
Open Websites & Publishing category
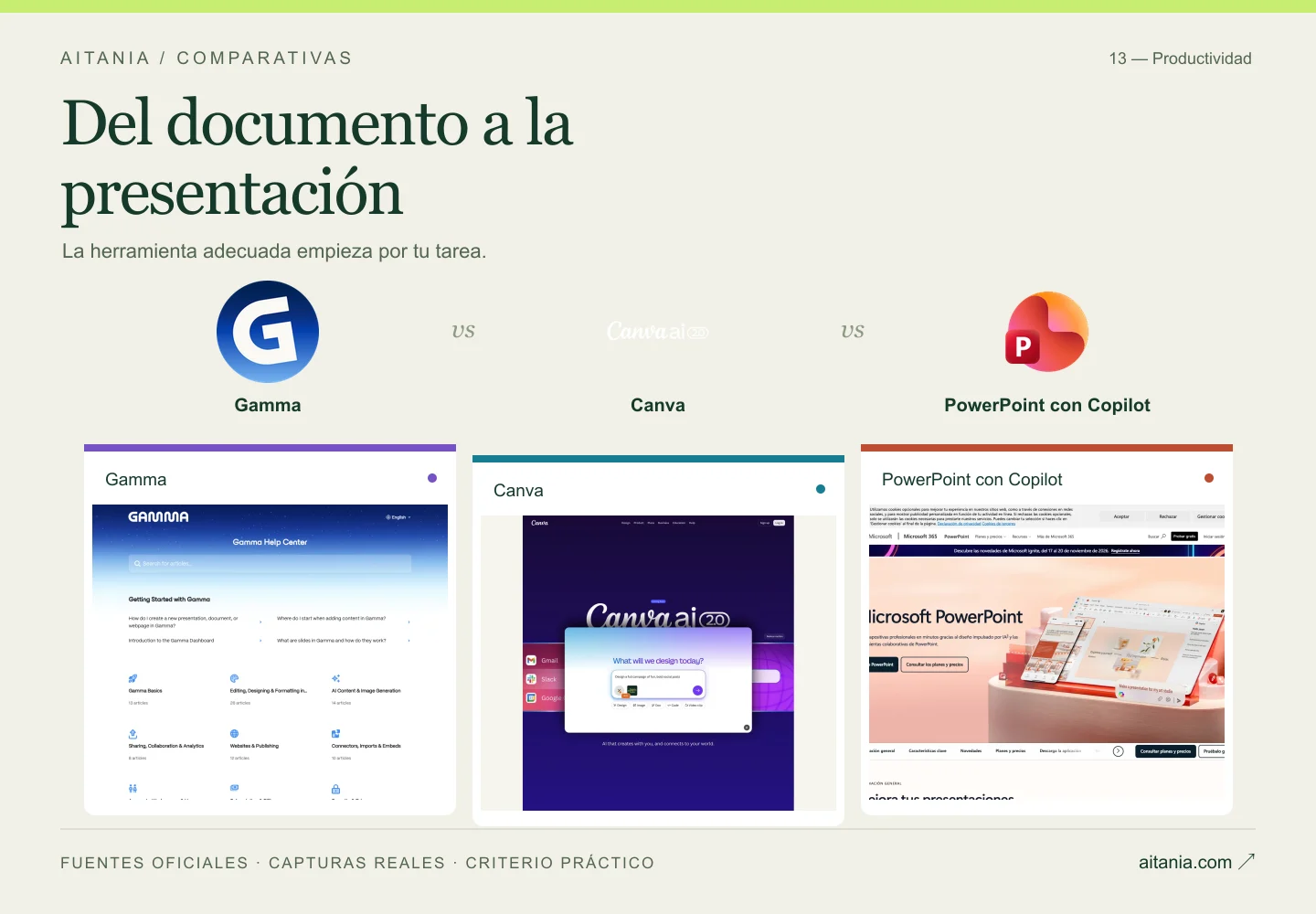254,746
